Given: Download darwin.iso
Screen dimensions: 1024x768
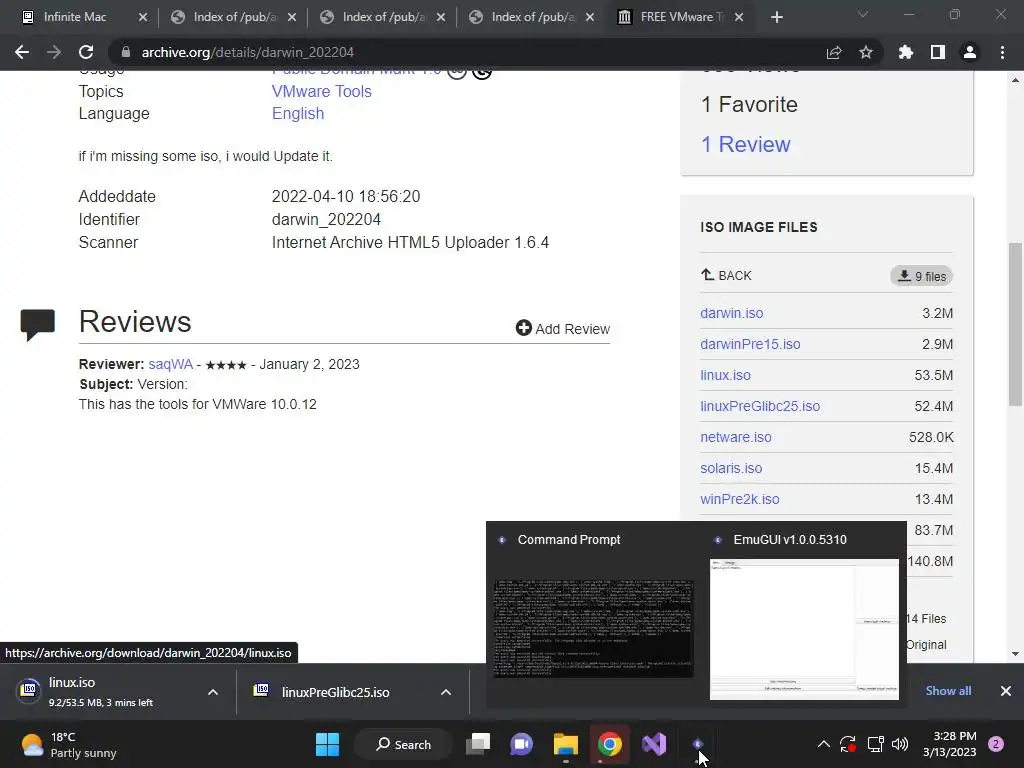Looking at the screenshot, I should (731, 313).
